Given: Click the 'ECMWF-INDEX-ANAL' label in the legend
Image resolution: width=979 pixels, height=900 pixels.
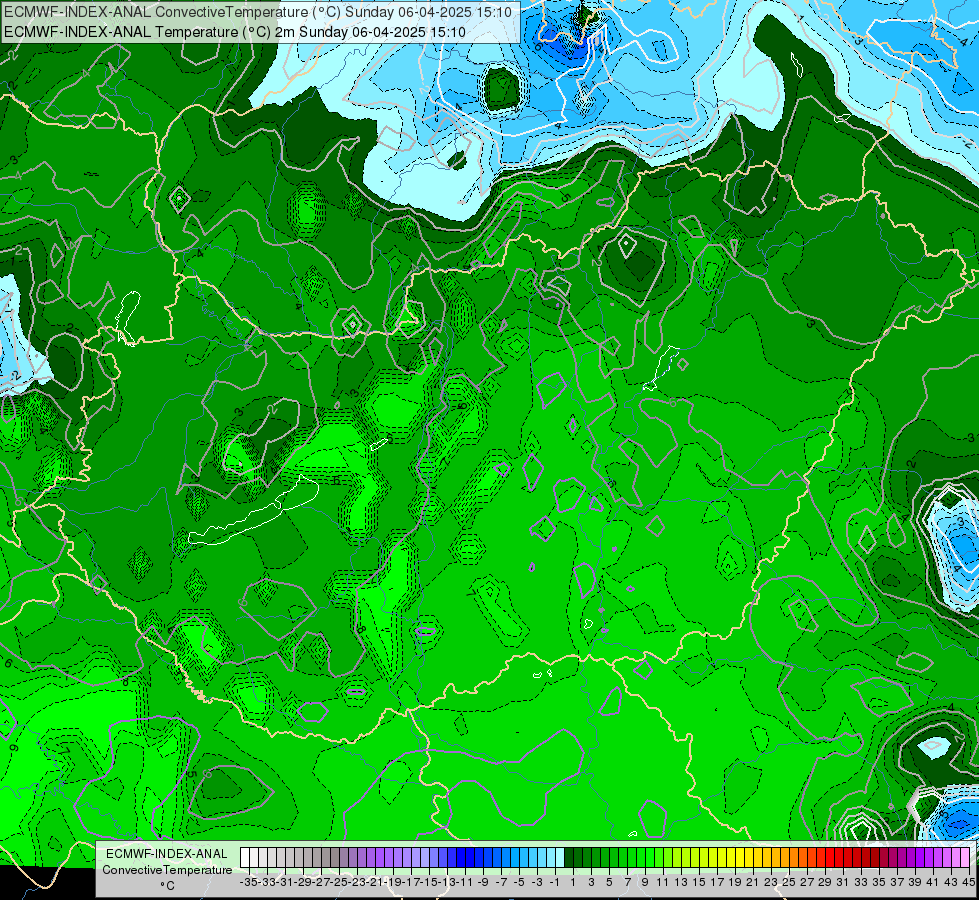Looking at the screenshot, I should tap(166, 854).
